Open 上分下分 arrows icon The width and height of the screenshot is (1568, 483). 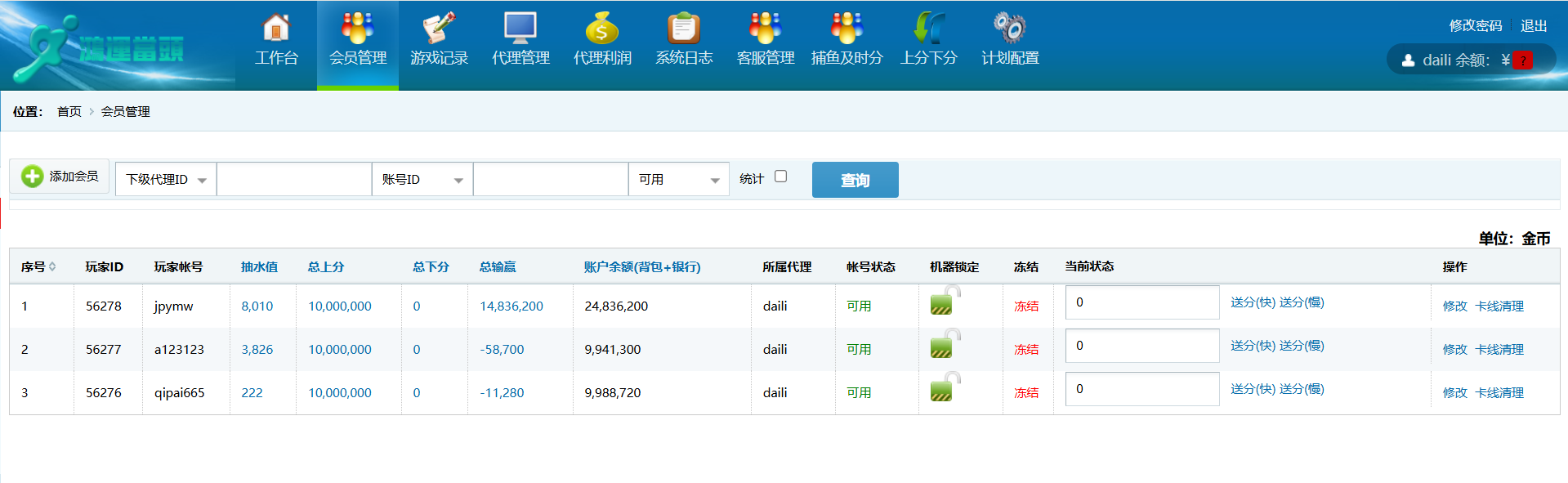tap(929, 29)
